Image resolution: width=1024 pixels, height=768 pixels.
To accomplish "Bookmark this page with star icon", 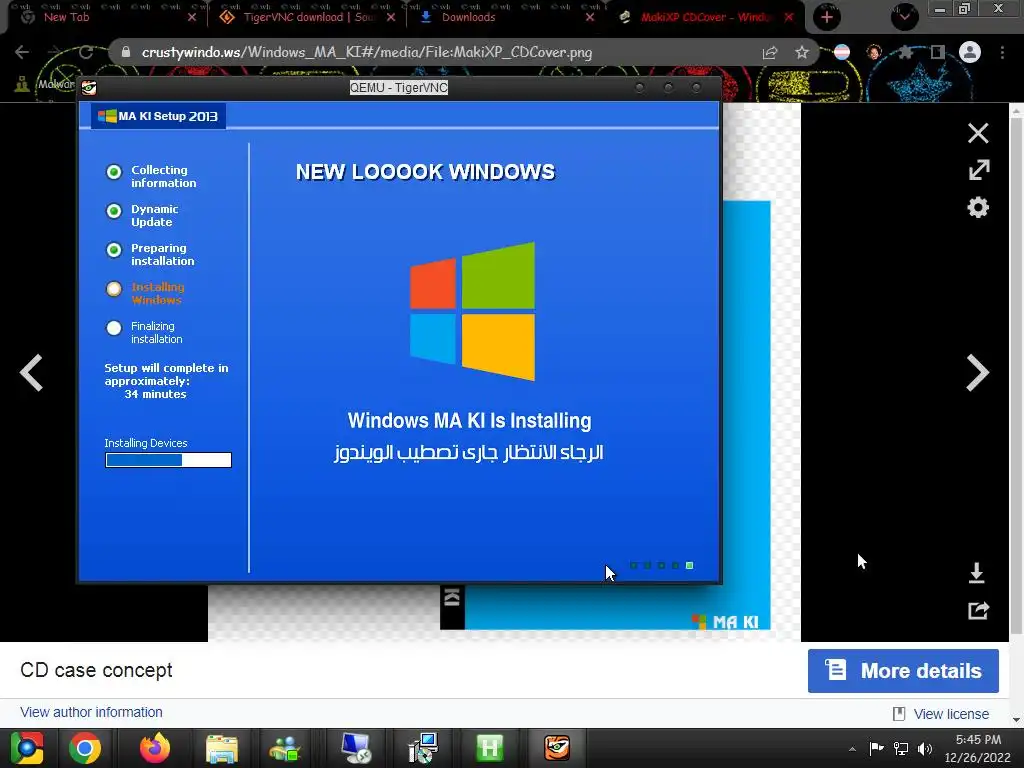I will click(x=802, y=52).
